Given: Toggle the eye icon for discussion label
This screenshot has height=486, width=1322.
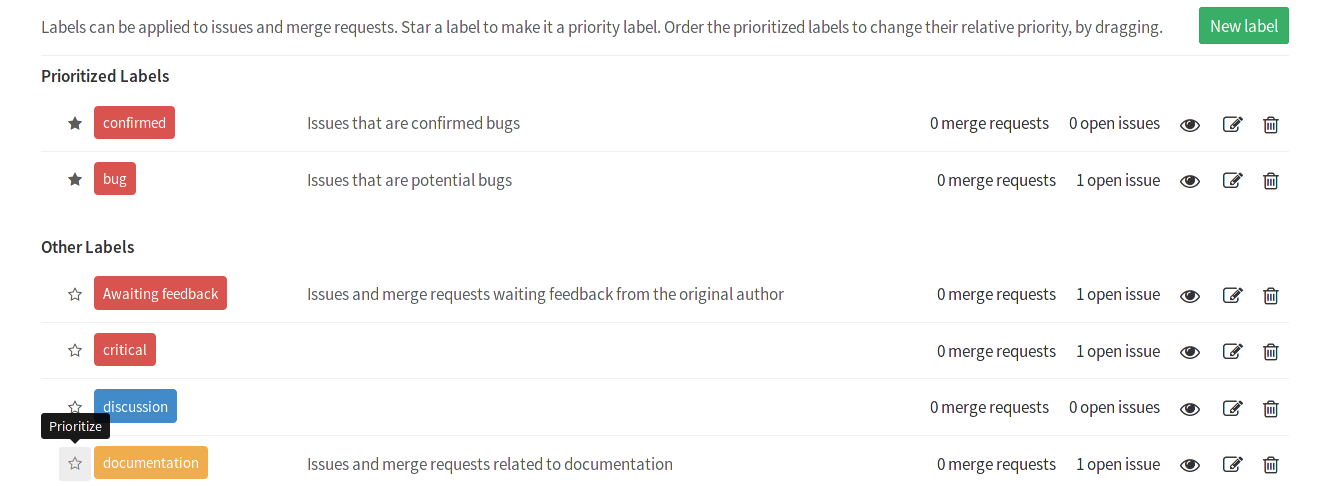Looking at the screenshot, I should coord(1190,408).
